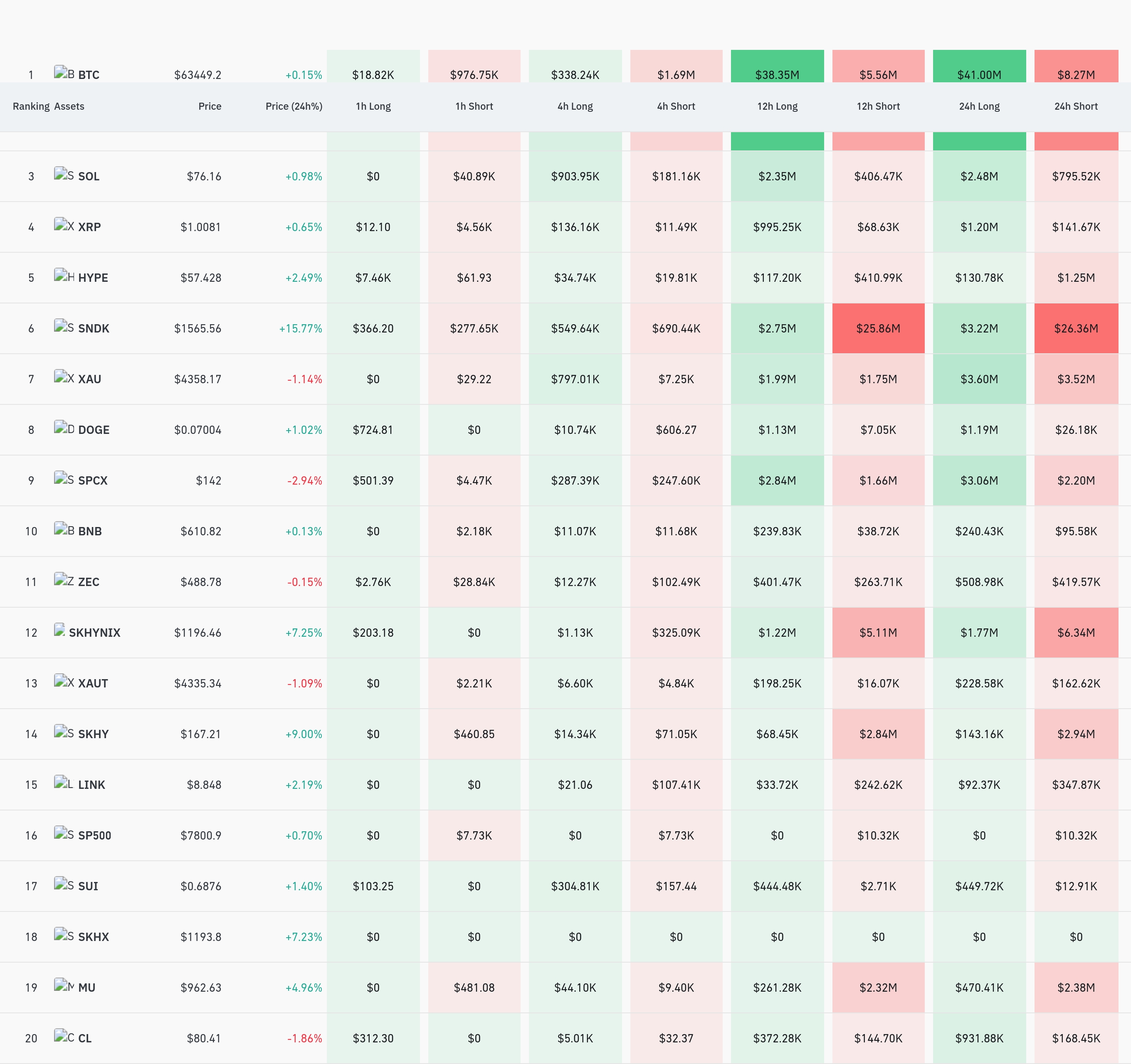Click the 4h Short column header
The image size is (1131, 1064).
pos(677,106)
